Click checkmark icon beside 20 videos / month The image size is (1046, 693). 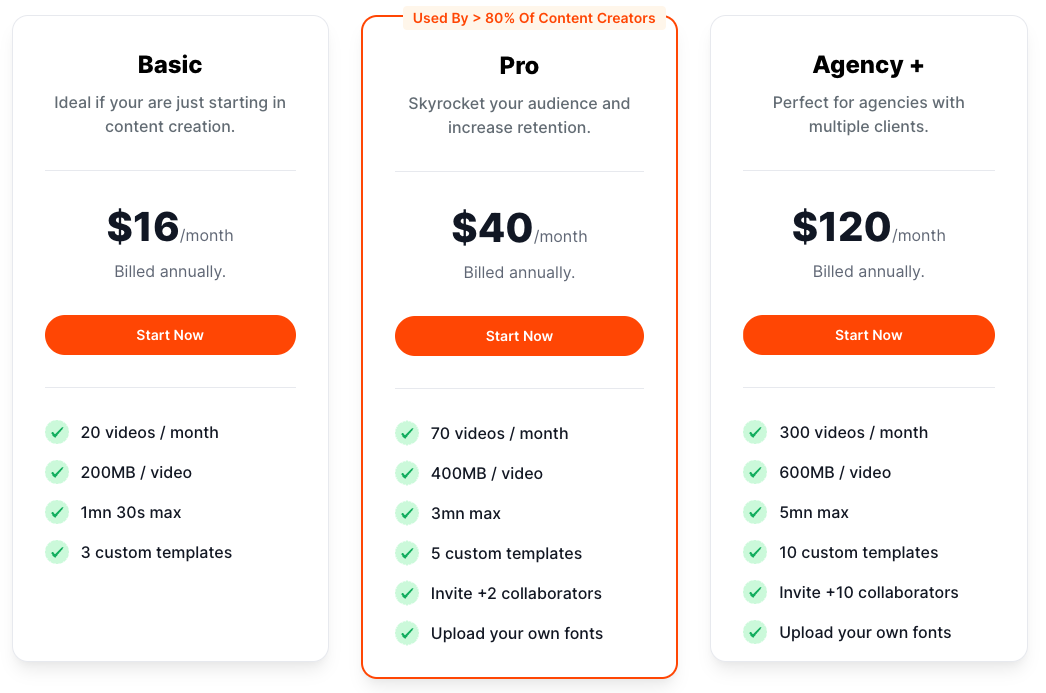coord(57,432)
